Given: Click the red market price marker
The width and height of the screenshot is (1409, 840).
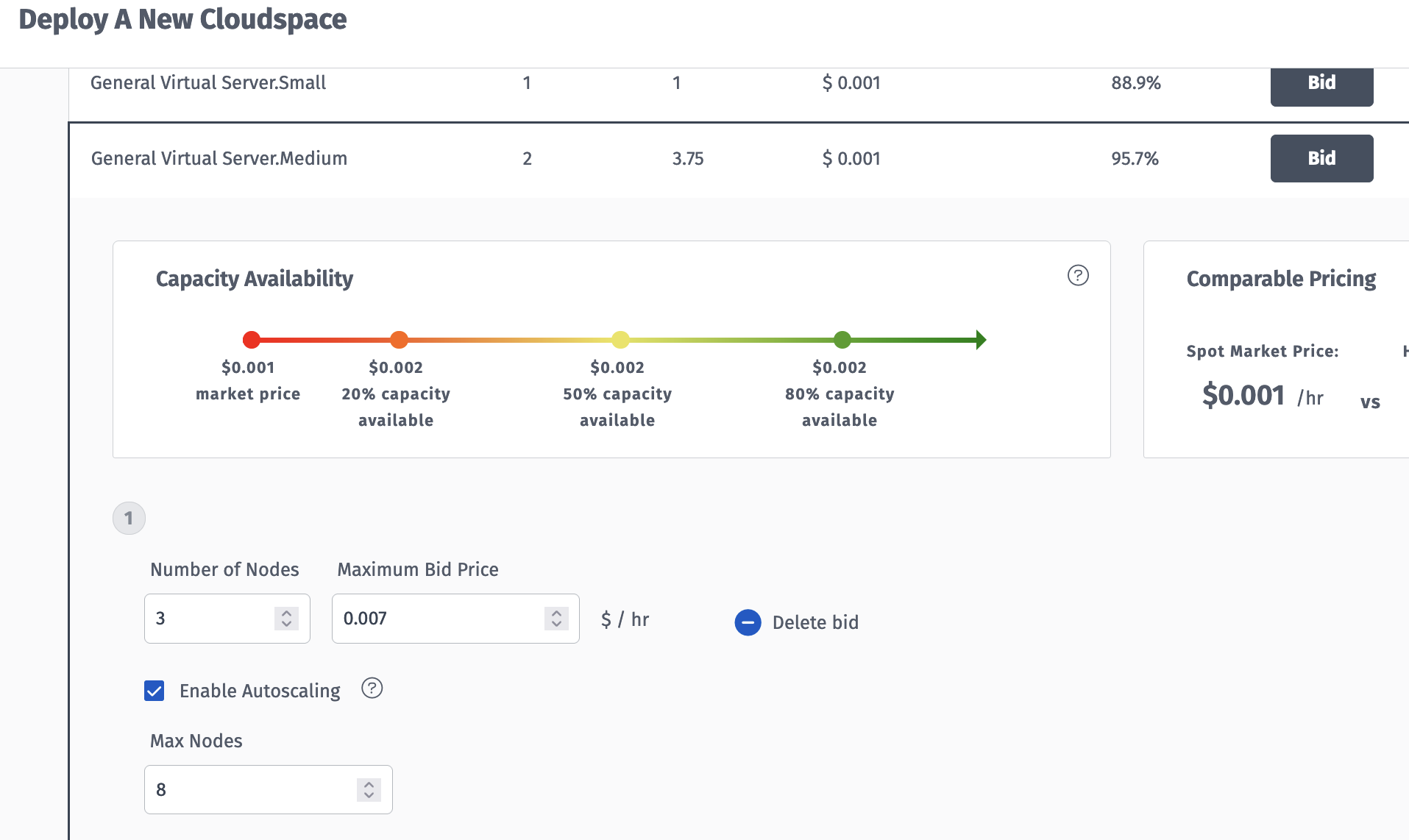Looking at the screenshot, I should 252,340.
